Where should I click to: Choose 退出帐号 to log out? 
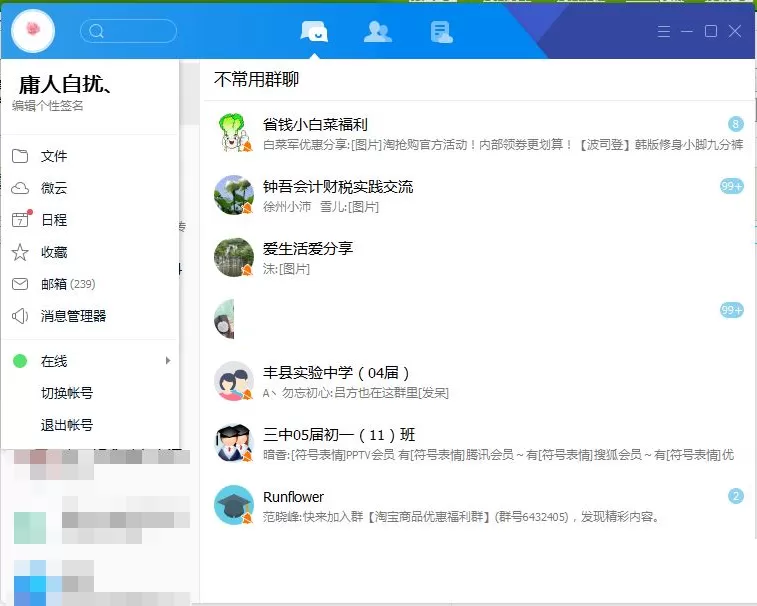pyautogui.click(x=67, y=425)
